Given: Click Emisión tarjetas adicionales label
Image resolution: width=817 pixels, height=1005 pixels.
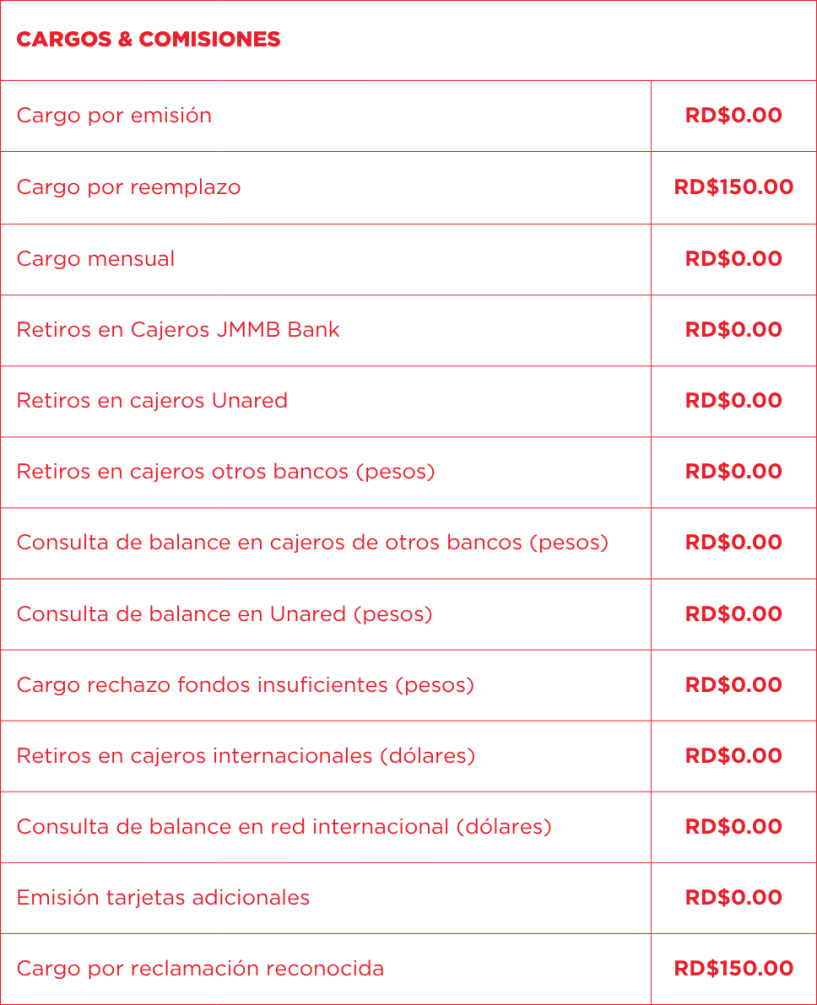Looking at the screenshot, I should [x=163, y=898].
